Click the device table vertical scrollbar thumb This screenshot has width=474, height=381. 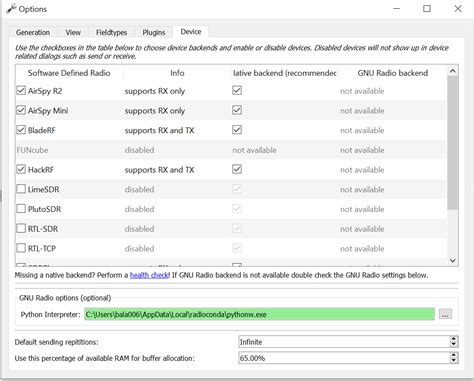pos(453,143)
